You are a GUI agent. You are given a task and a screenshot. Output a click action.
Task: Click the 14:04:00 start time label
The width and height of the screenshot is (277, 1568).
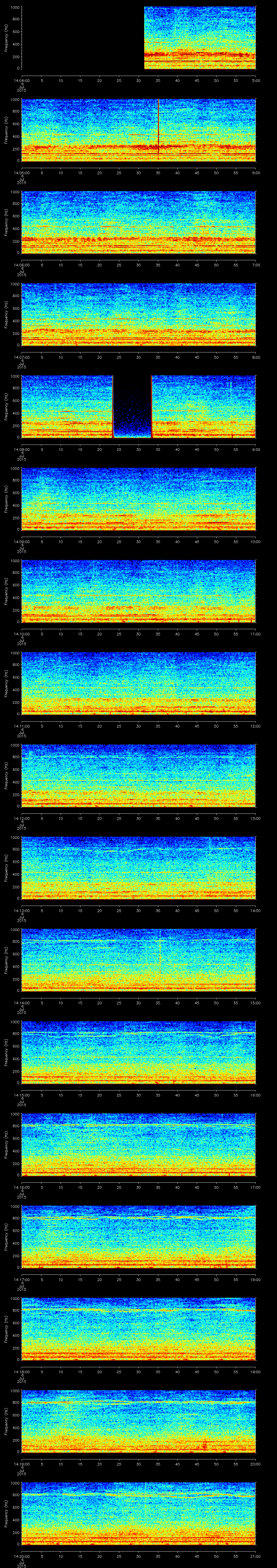[x=21, y=80]
